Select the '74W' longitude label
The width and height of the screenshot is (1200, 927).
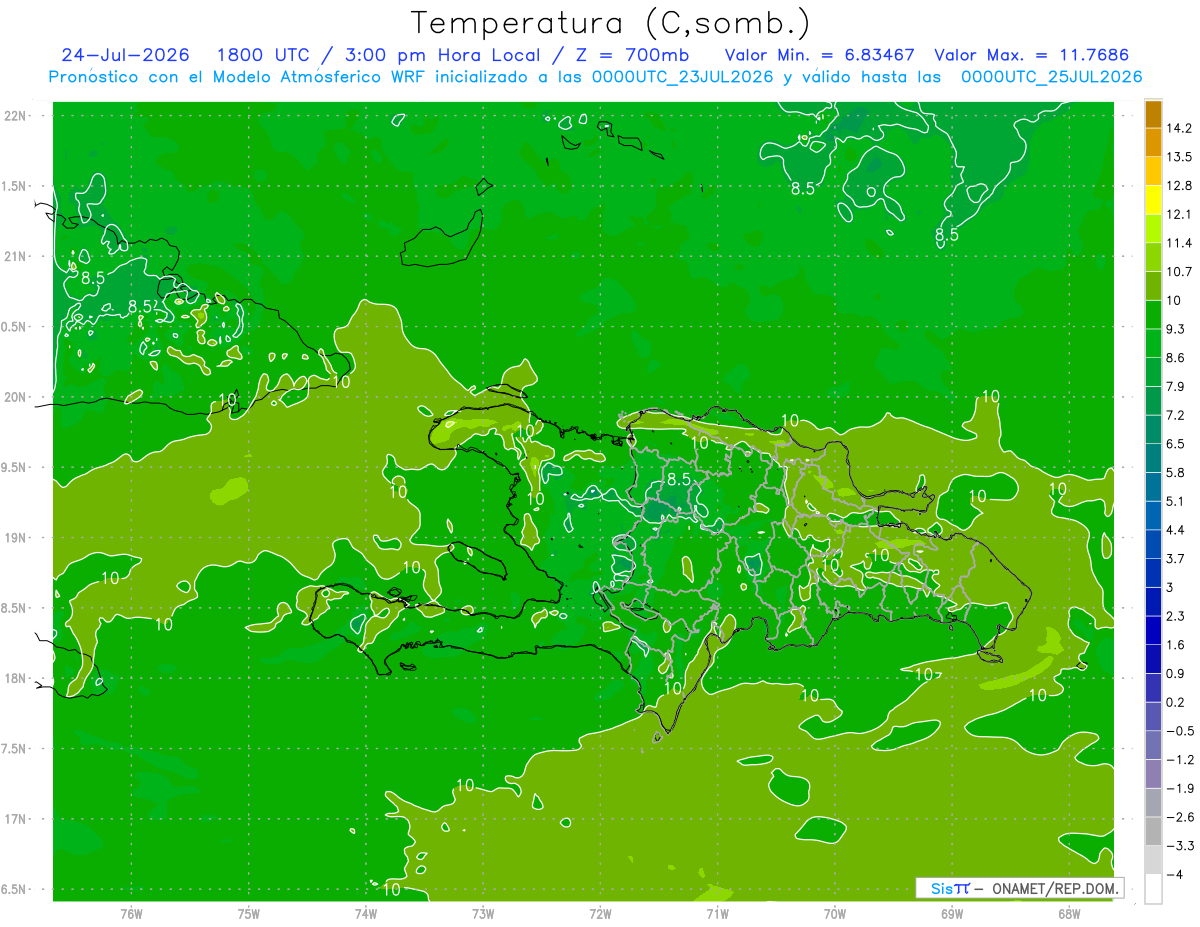(x=366, y=913)
